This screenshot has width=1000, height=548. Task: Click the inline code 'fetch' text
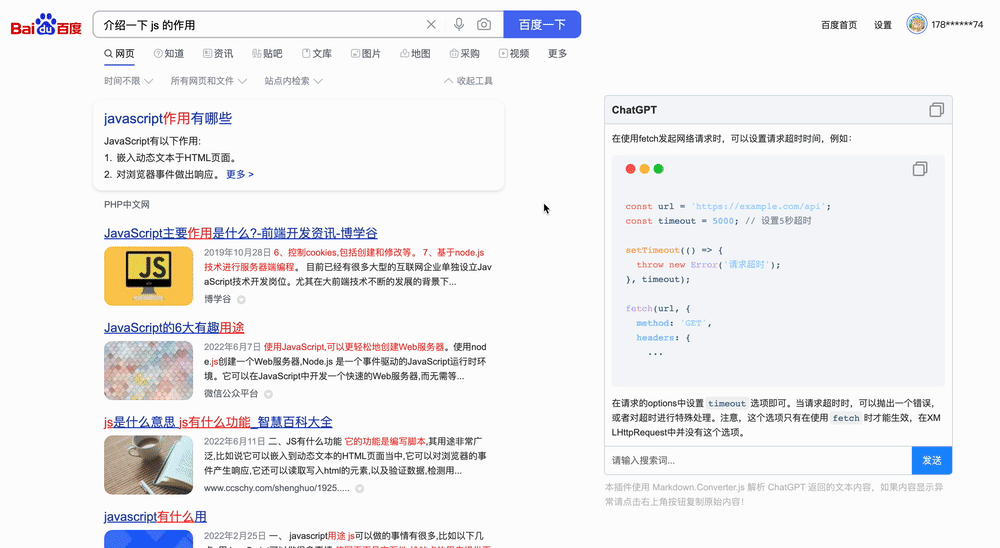846,418
